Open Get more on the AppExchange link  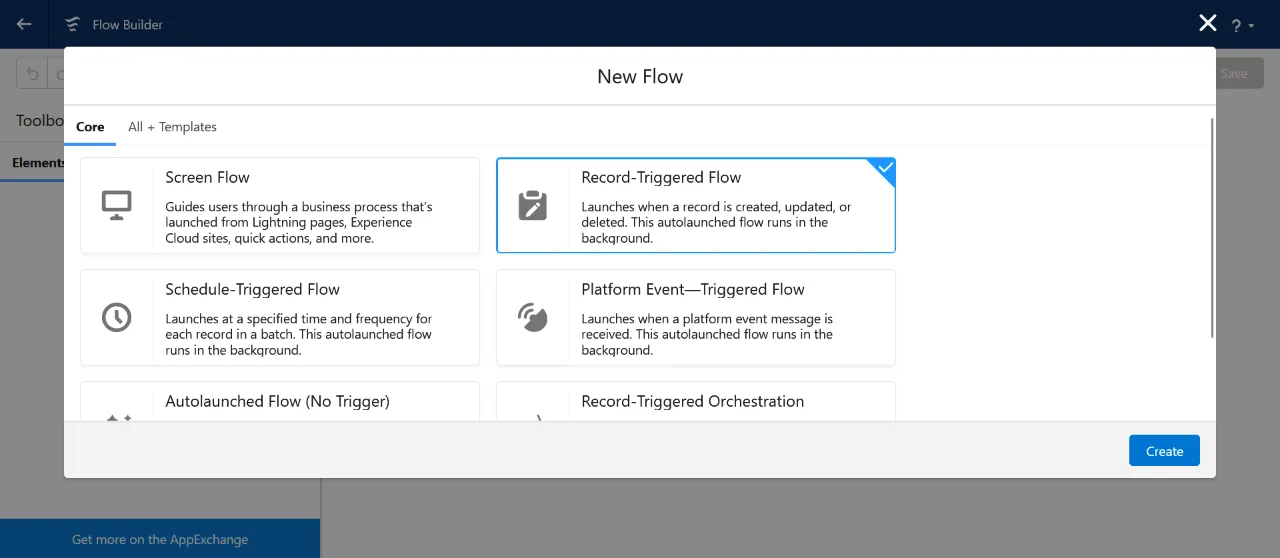(x=160, y=539)
